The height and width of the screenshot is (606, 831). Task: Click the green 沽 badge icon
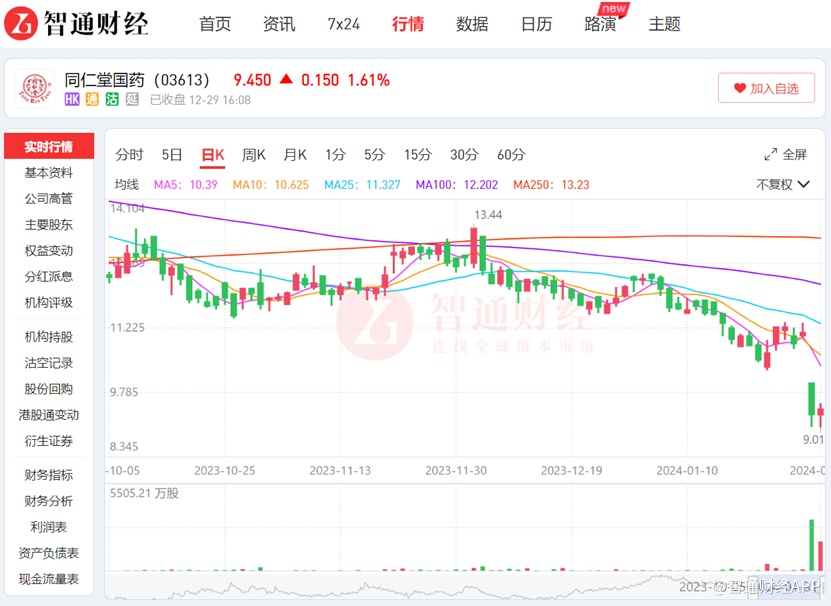[112, 99]
